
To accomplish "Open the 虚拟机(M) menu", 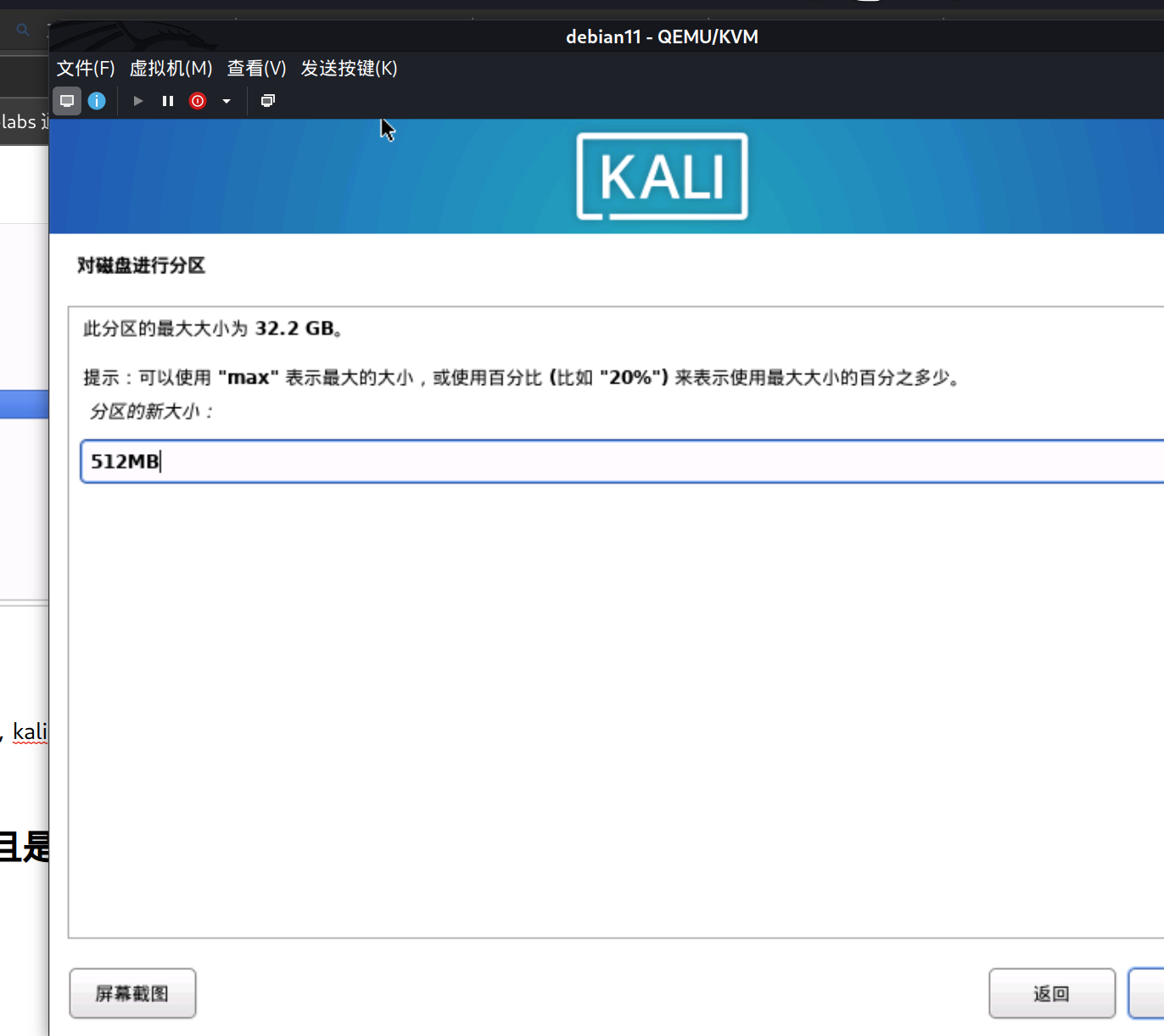I will coord(171,68).
